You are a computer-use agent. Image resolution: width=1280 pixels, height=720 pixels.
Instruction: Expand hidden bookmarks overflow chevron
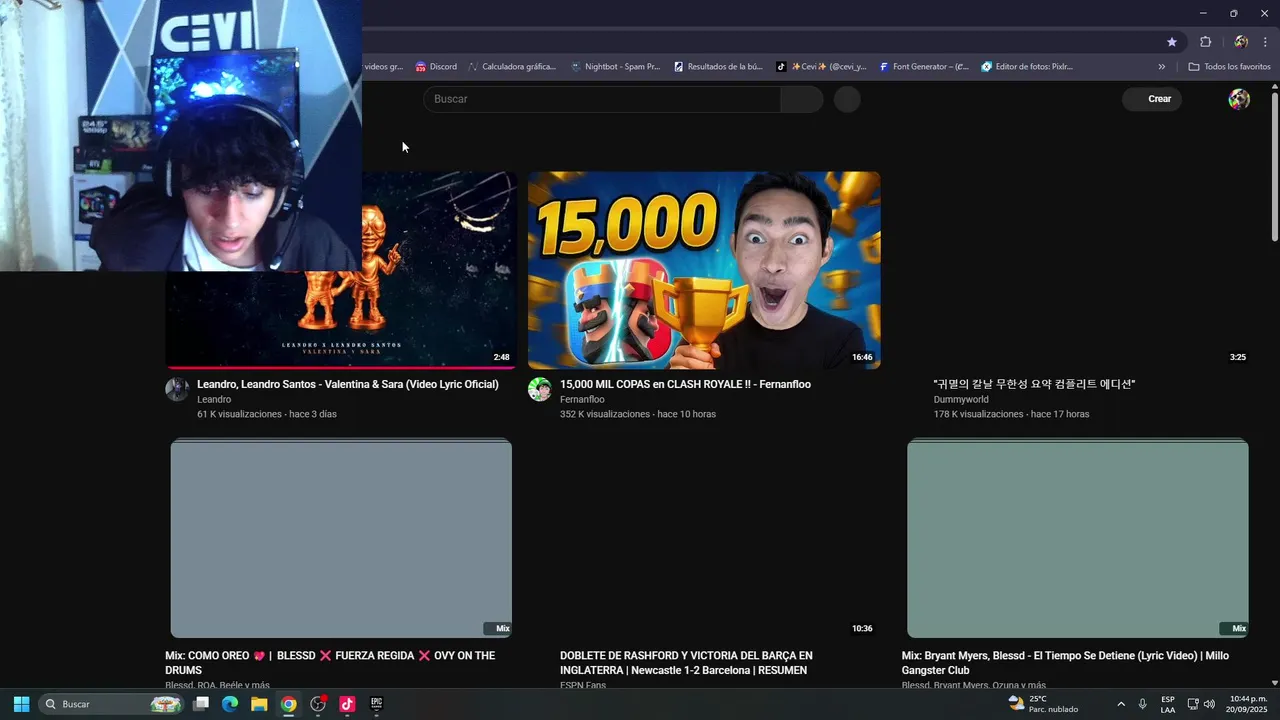click(1161, 67)
